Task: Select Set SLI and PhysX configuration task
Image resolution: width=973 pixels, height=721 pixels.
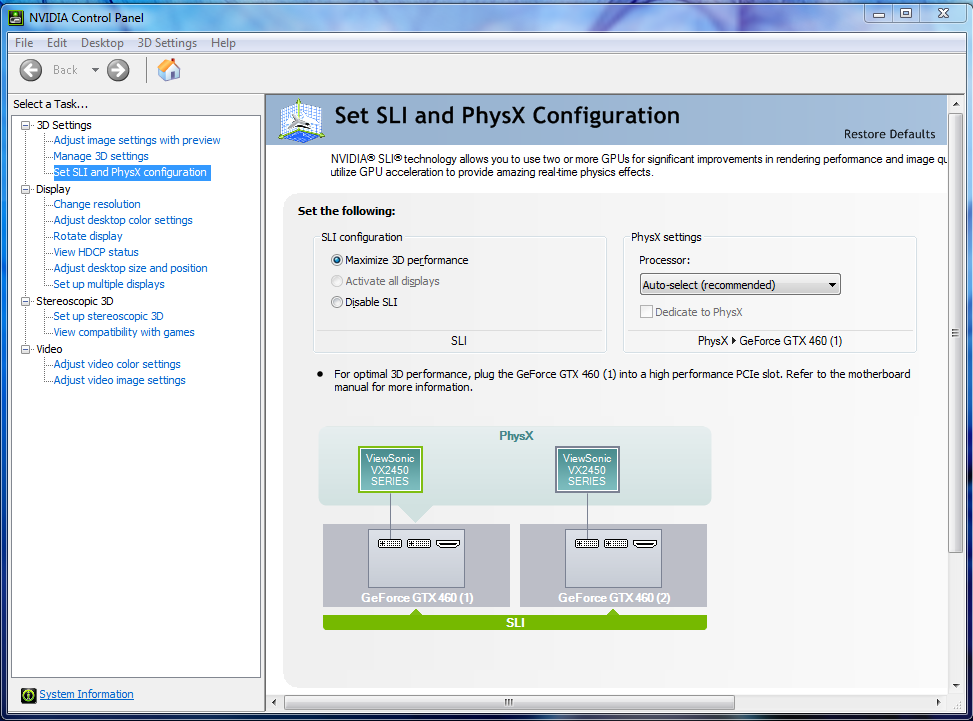Action: (x=130, y=172)
